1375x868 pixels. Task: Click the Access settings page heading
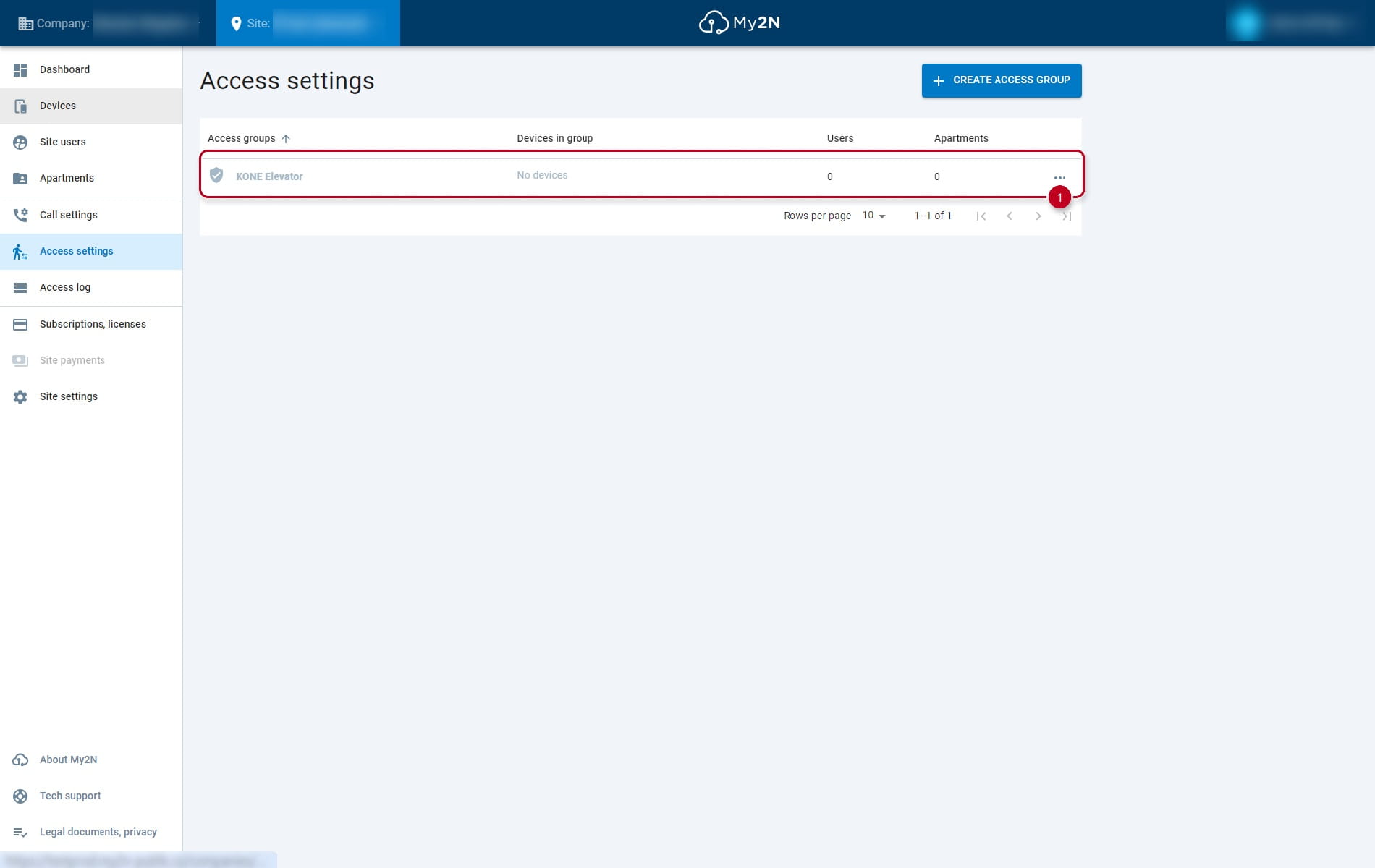(287, 81)
